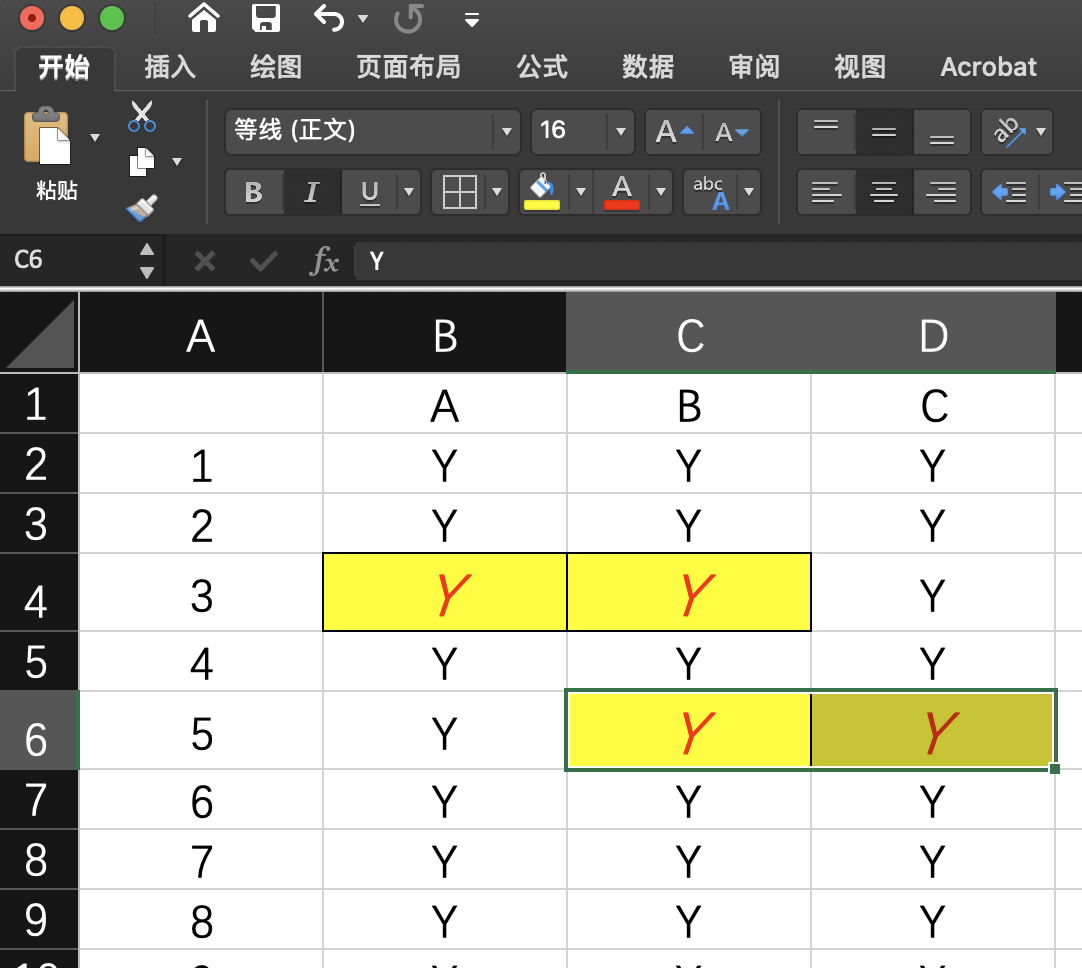Click the right-align text icon
The image size is (1082, 968).
[x=941, y=192]
